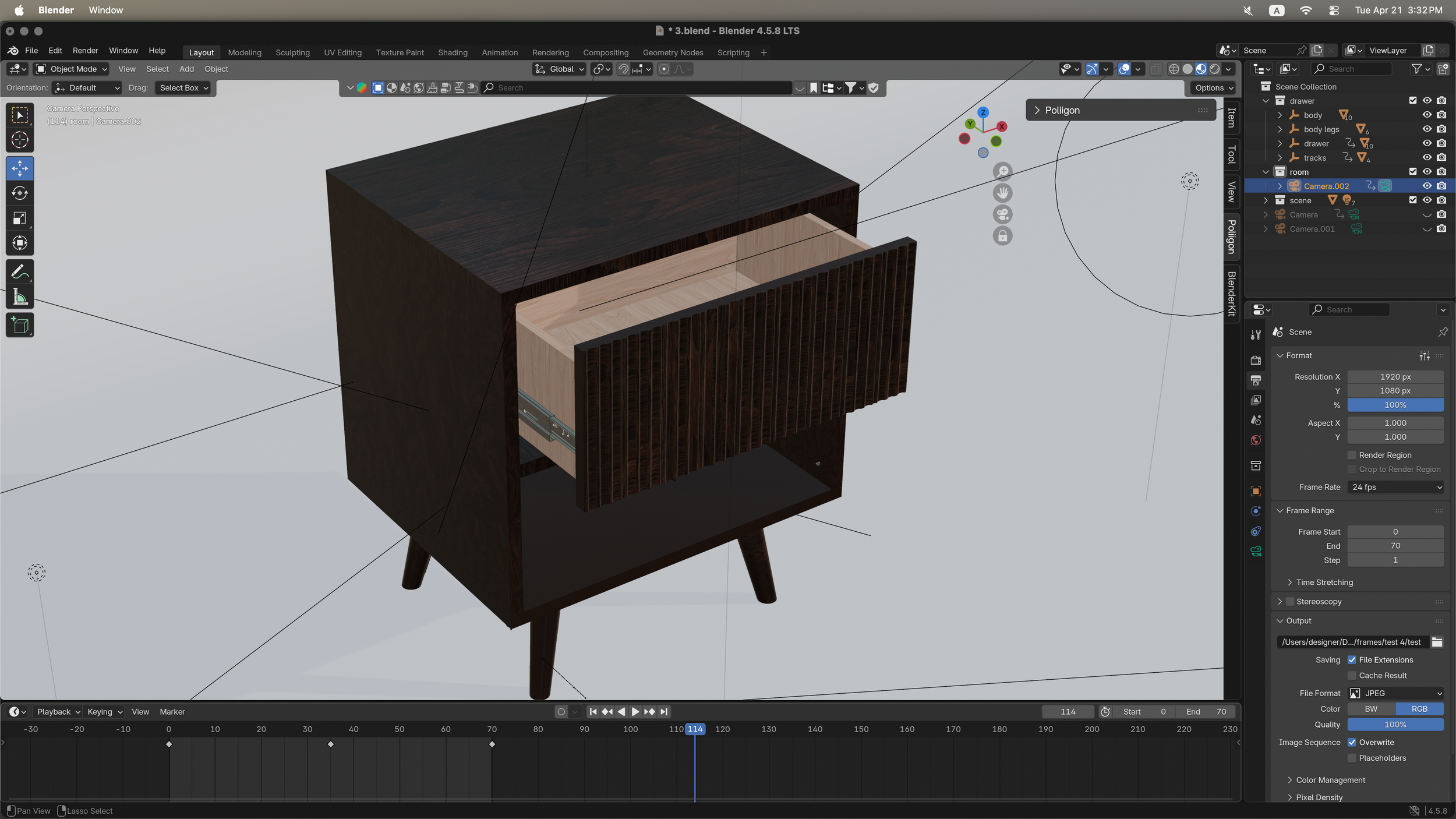Enable the Render Region checkbox
1456x819 pixels.
(1352, 455)
